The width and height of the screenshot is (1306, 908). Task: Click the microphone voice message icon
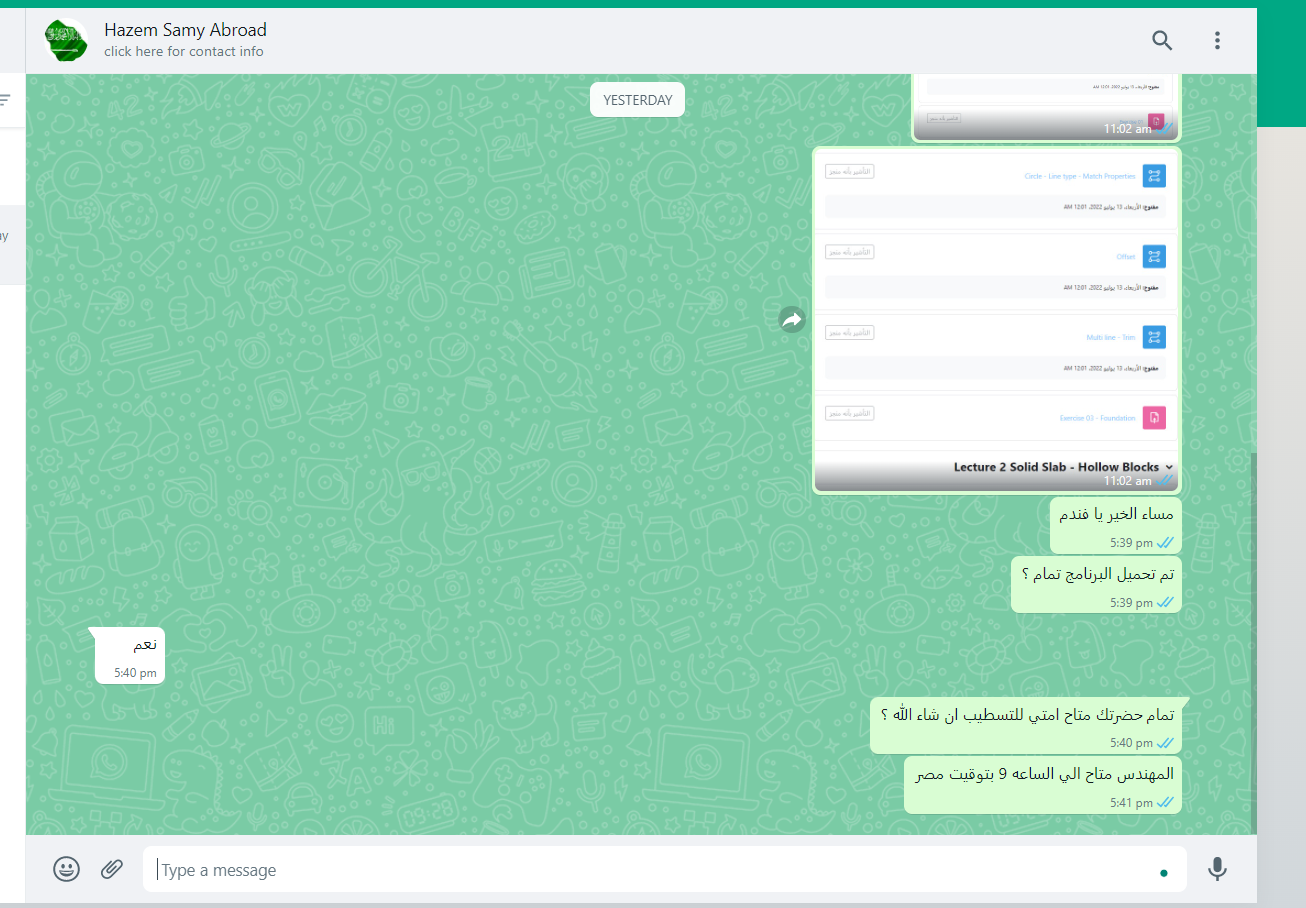pos(1217,869)
